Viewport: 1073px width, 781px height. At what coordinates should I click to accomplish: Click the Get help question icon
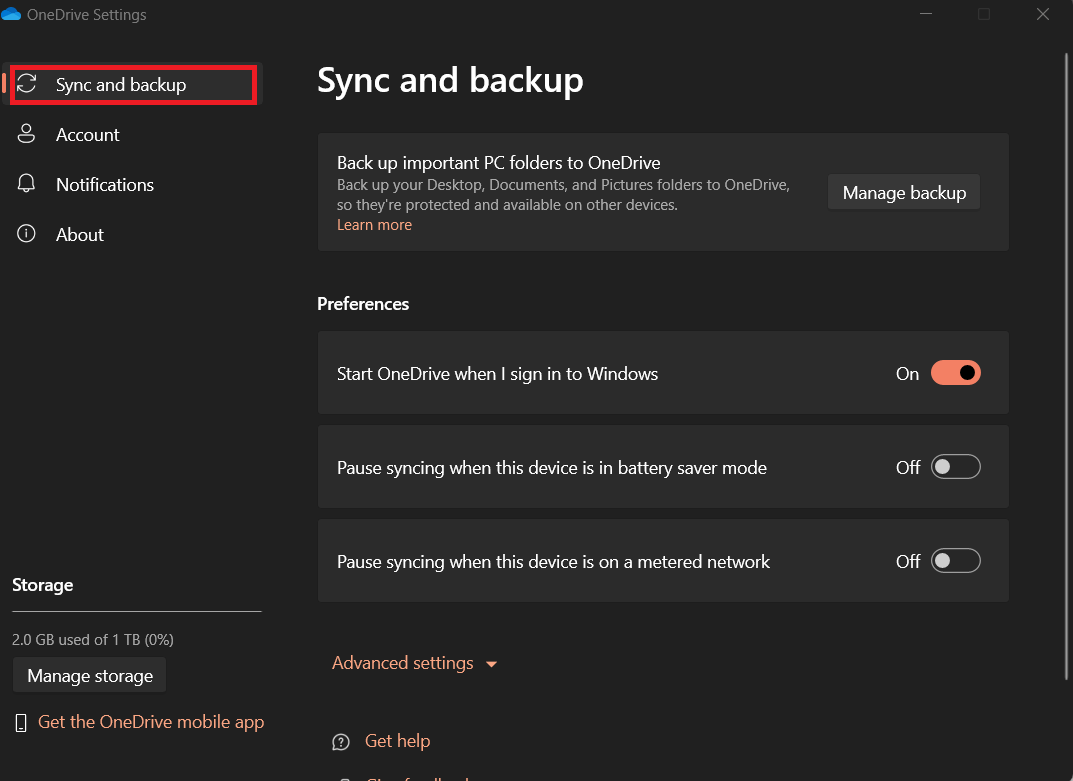click(341, 741)
